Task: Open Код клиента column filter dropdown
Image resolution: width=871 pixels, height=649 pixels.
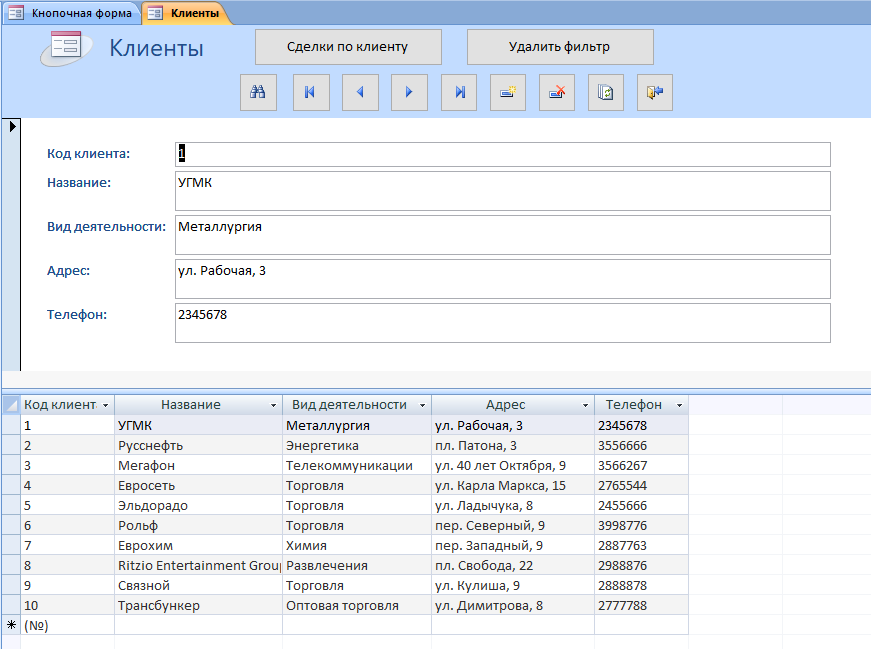Action: pos(106,406)
